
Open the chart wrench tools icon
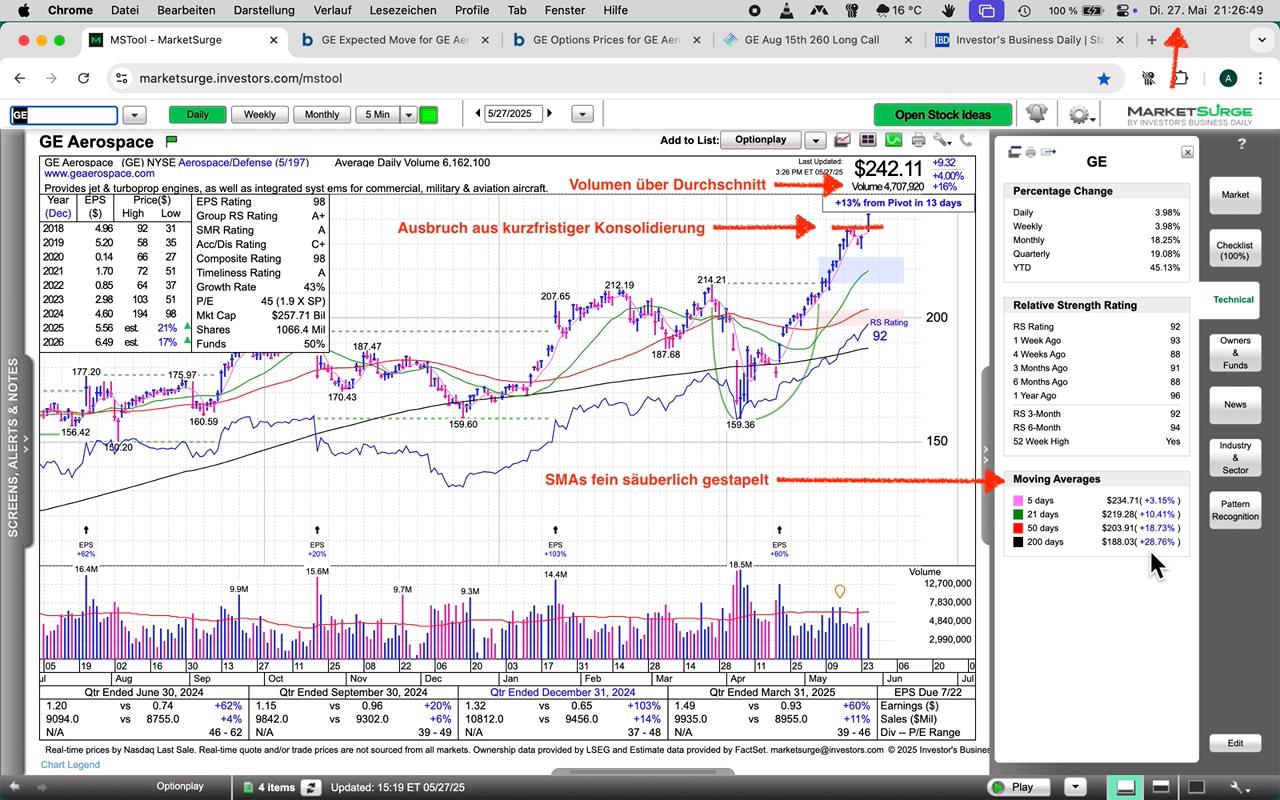tap(941, 141)
